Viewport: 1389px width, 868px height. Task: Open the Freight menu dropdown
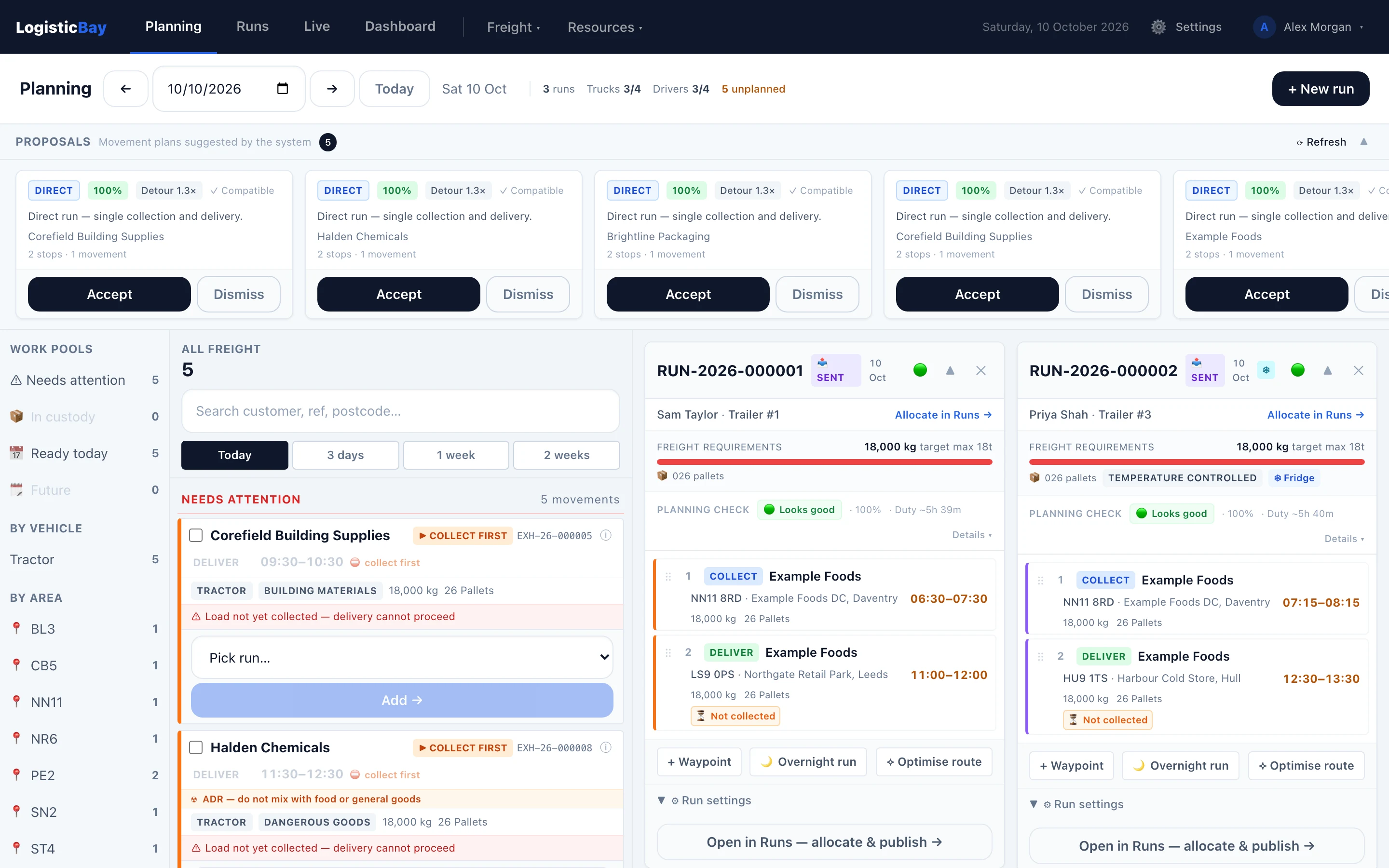click(513, 27)
